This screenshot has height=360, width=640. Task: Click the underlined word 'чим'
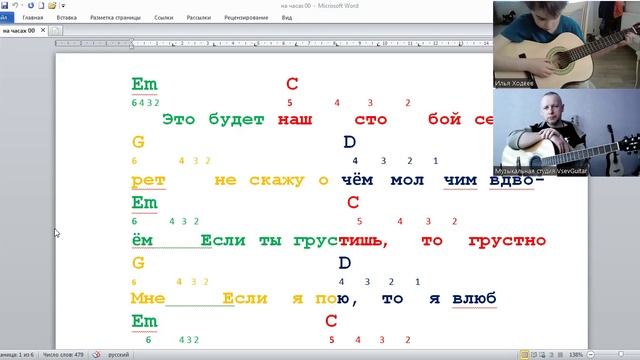460,180
